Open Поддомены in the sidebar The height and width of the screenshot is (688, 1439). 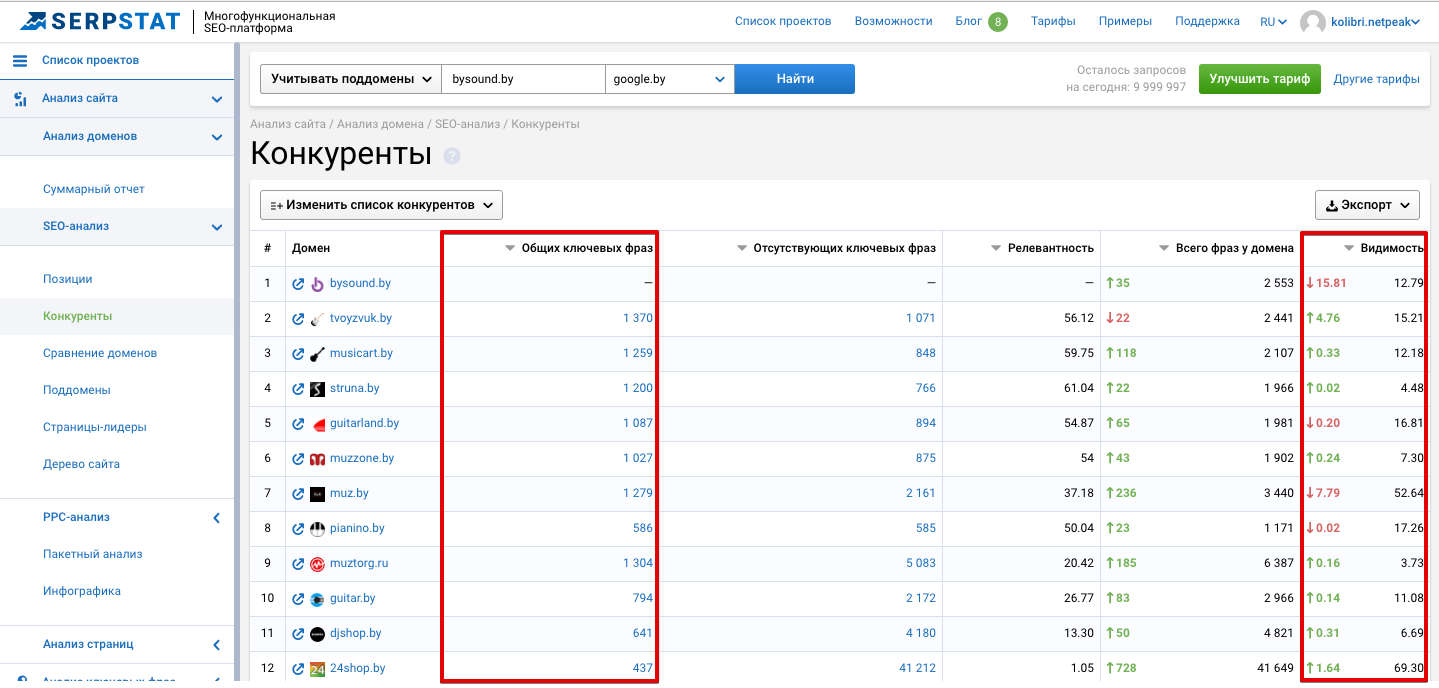(77, 391)
